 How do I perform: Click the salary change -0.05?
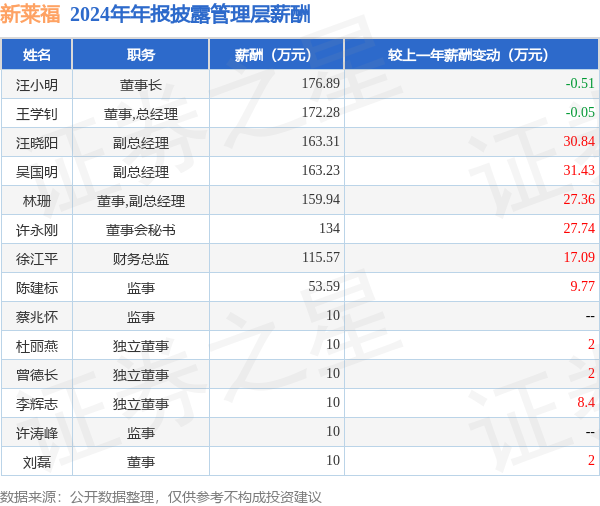pos(580,112)
